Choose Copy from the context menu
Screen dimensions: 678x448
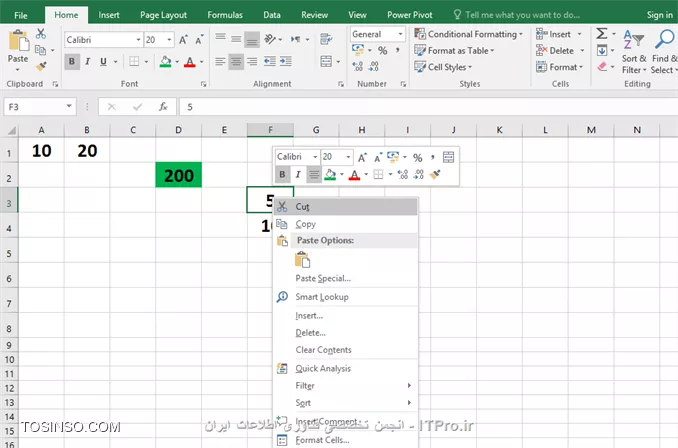click(x=346, y=224)
